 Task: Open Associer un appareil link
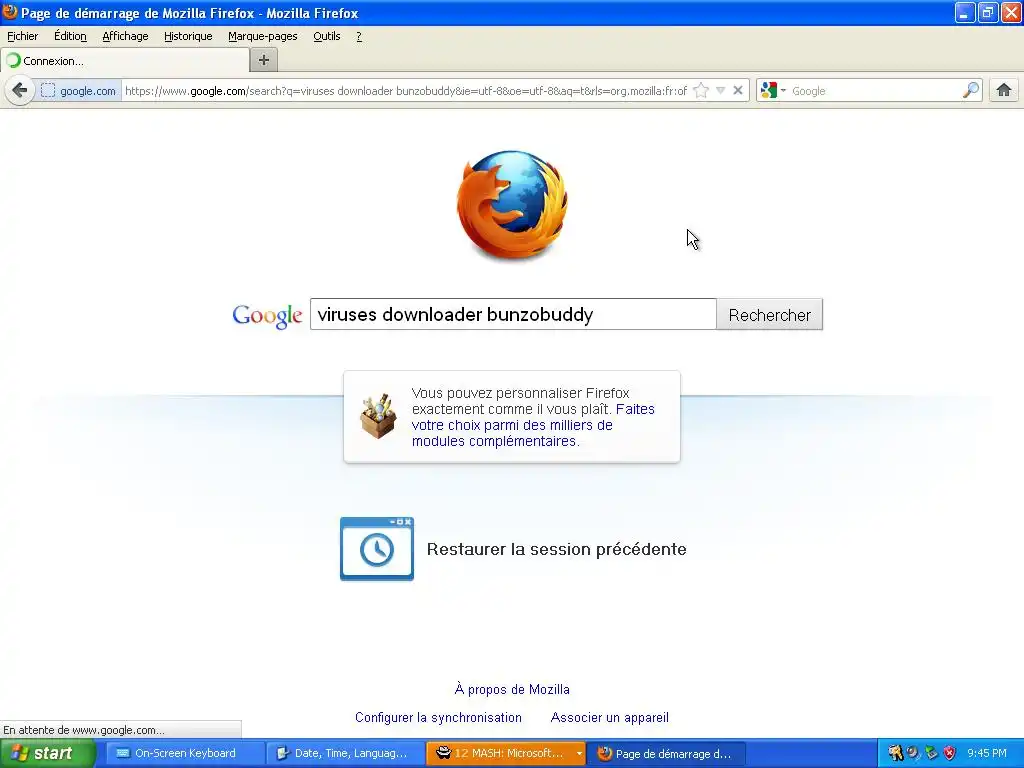[x=609, y=717]
